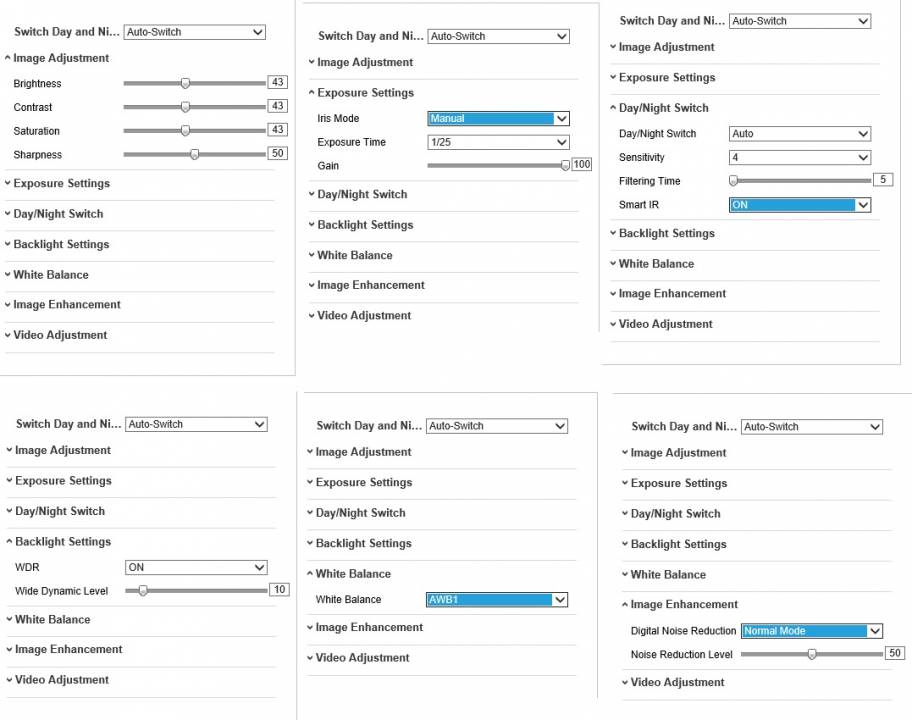912x720 pixels.
Task: Collapse the expanded Exposure Settings section
Action: 361,92
